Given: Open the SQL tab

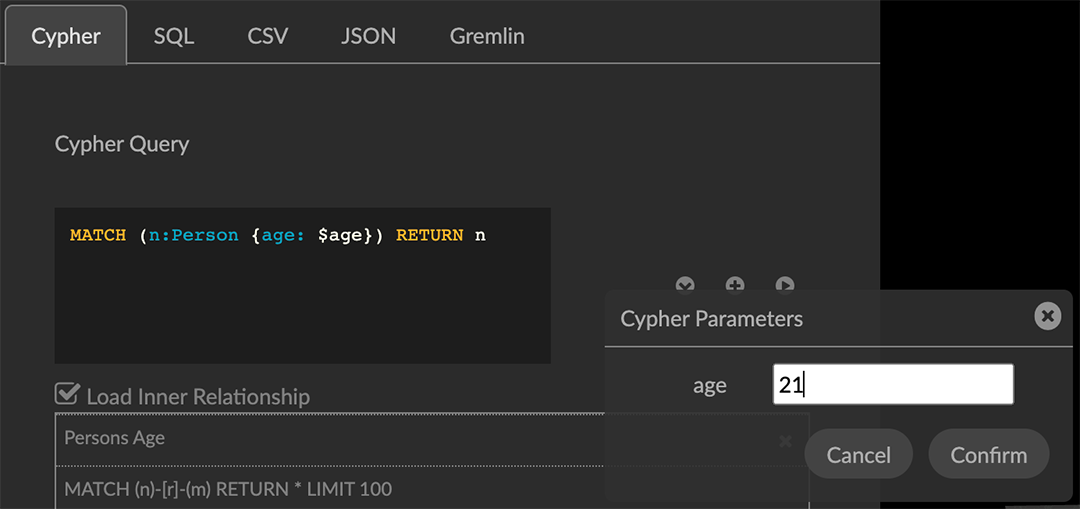Looking at the screenshot, I should 174,37.
